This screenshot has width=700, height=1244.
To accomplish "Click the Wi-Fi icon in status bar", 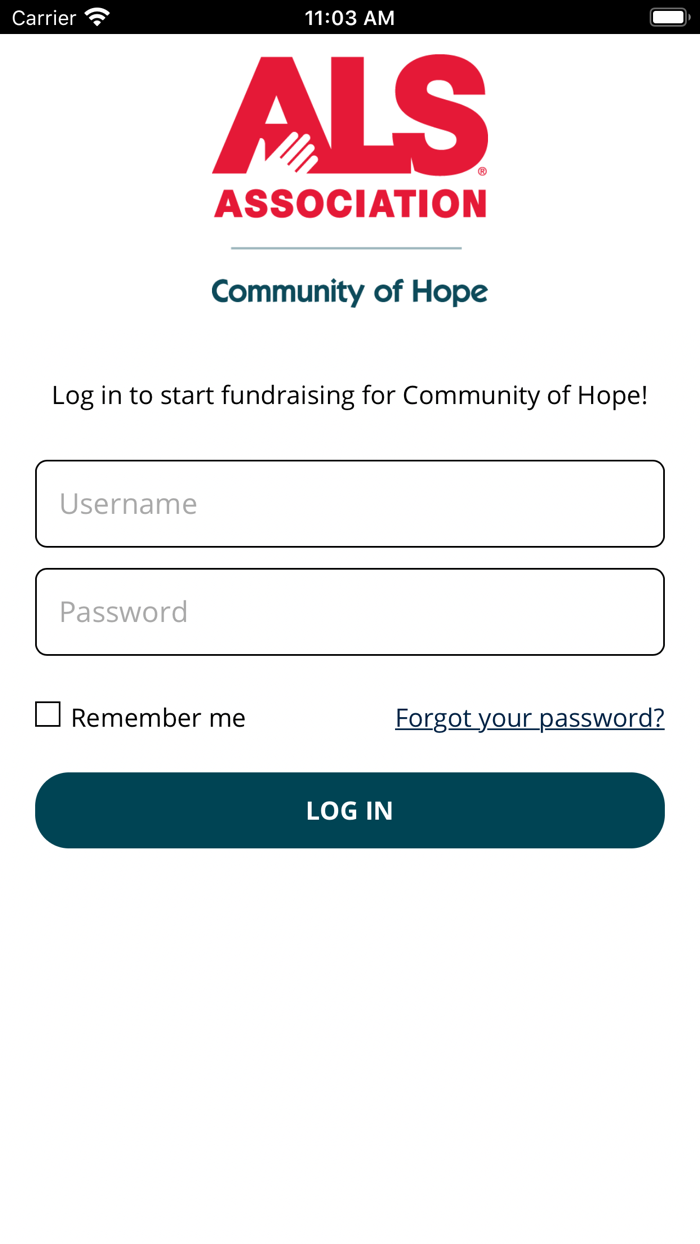I will [95, 17].
